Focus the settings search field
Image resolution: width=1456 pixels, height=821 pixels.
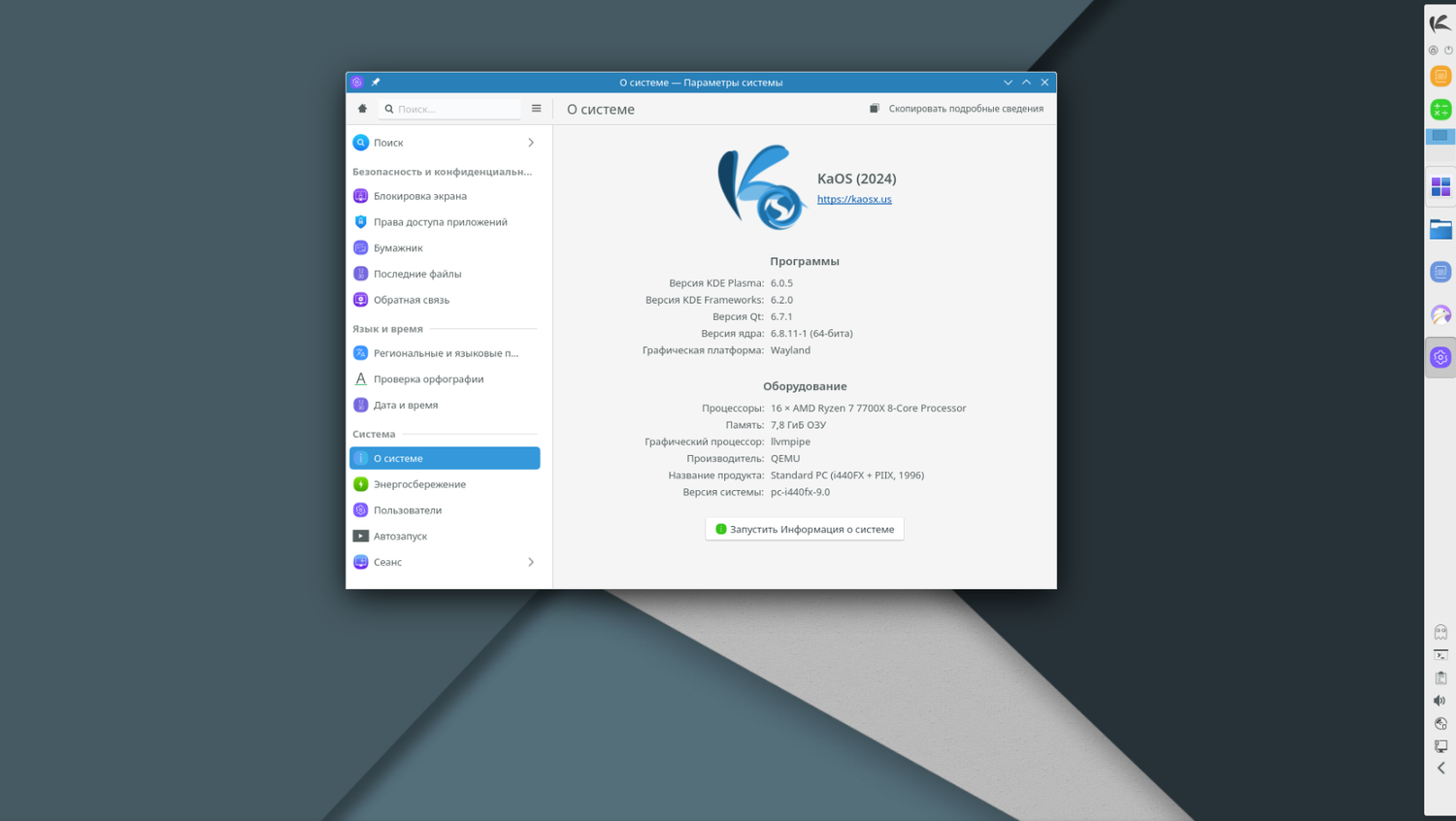[449, 109]
